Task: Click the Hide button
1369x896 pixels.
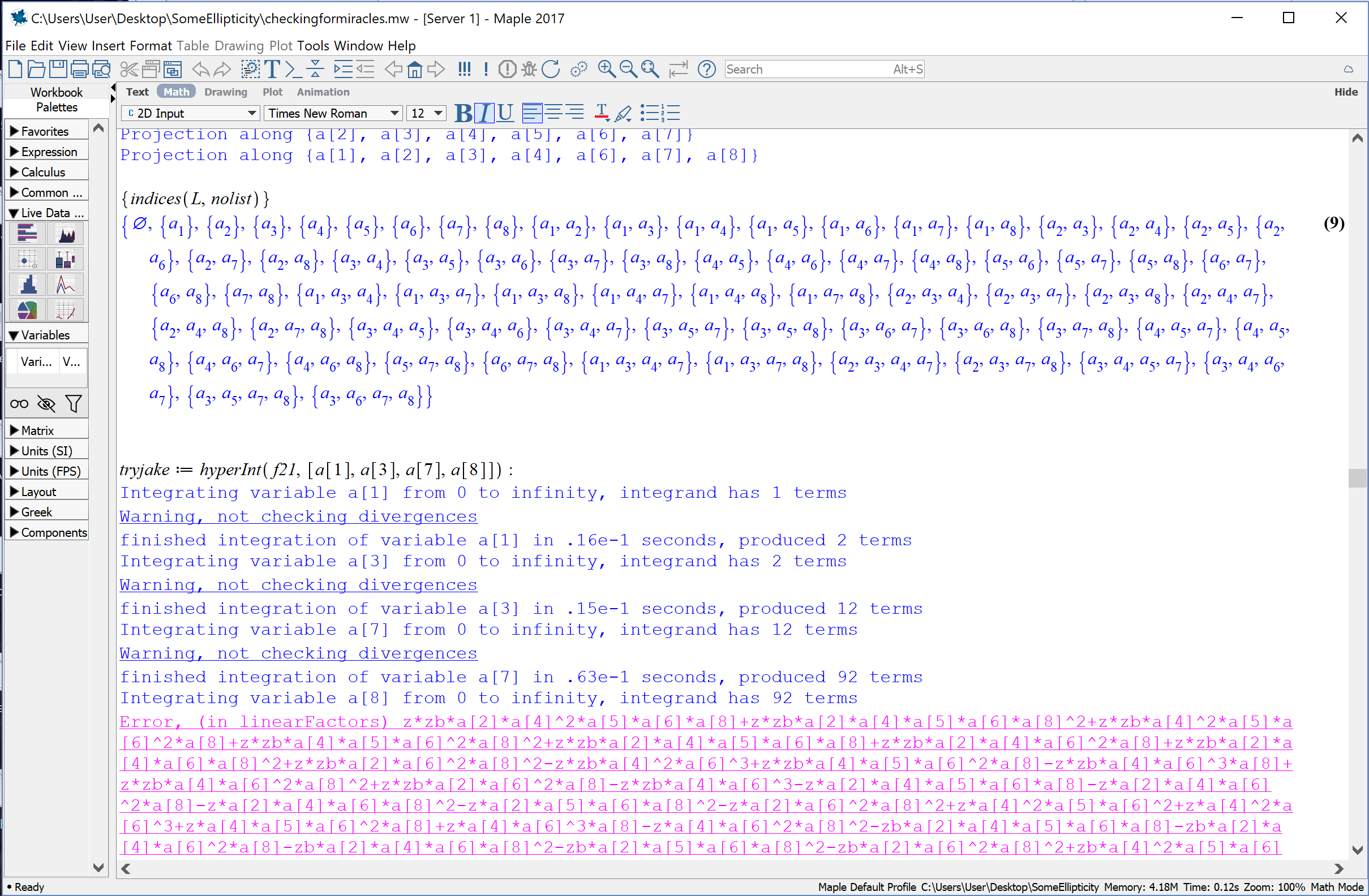Action: (1345, 92)
